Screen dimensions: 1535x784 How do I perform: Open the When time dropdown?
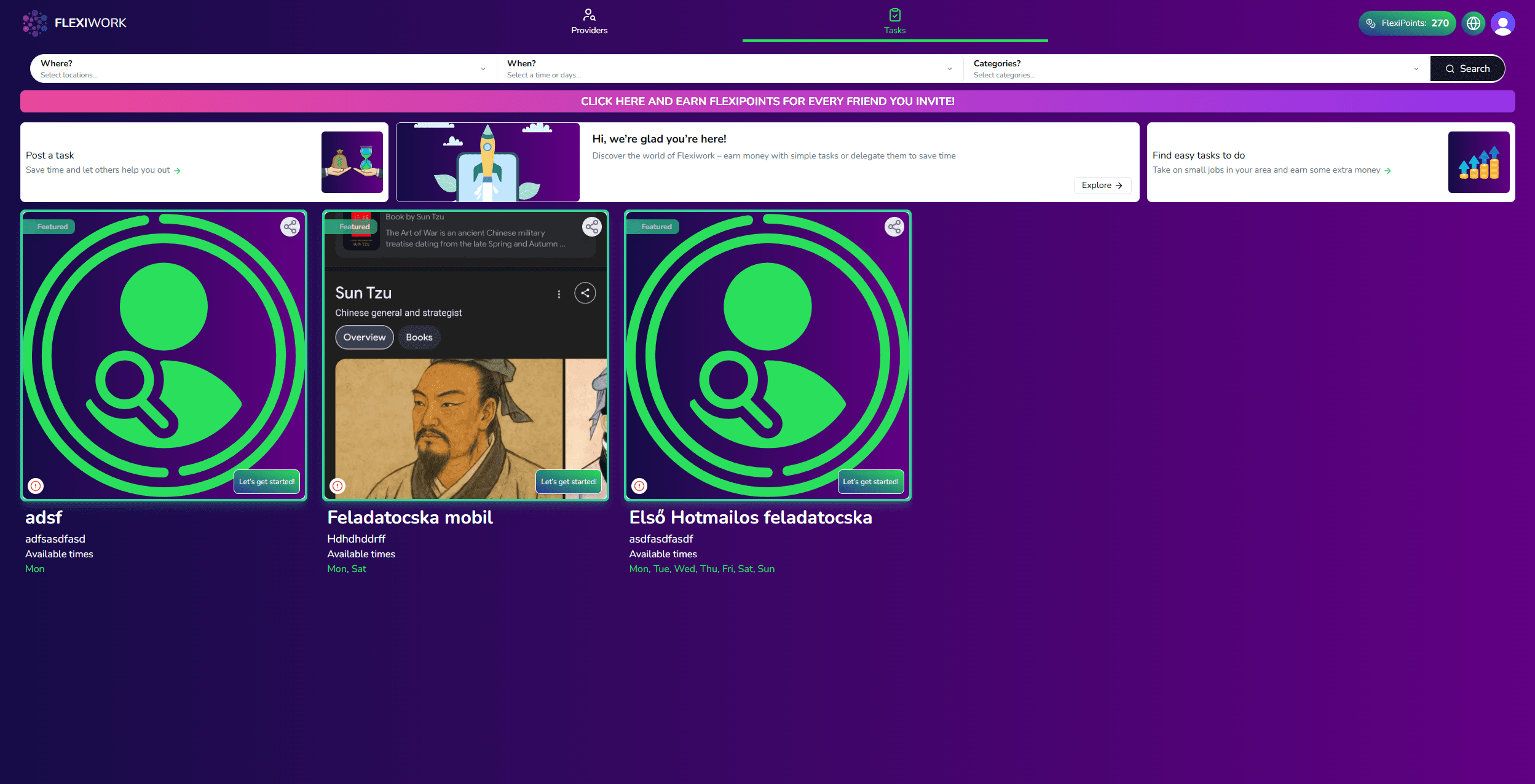coord(729,69)
